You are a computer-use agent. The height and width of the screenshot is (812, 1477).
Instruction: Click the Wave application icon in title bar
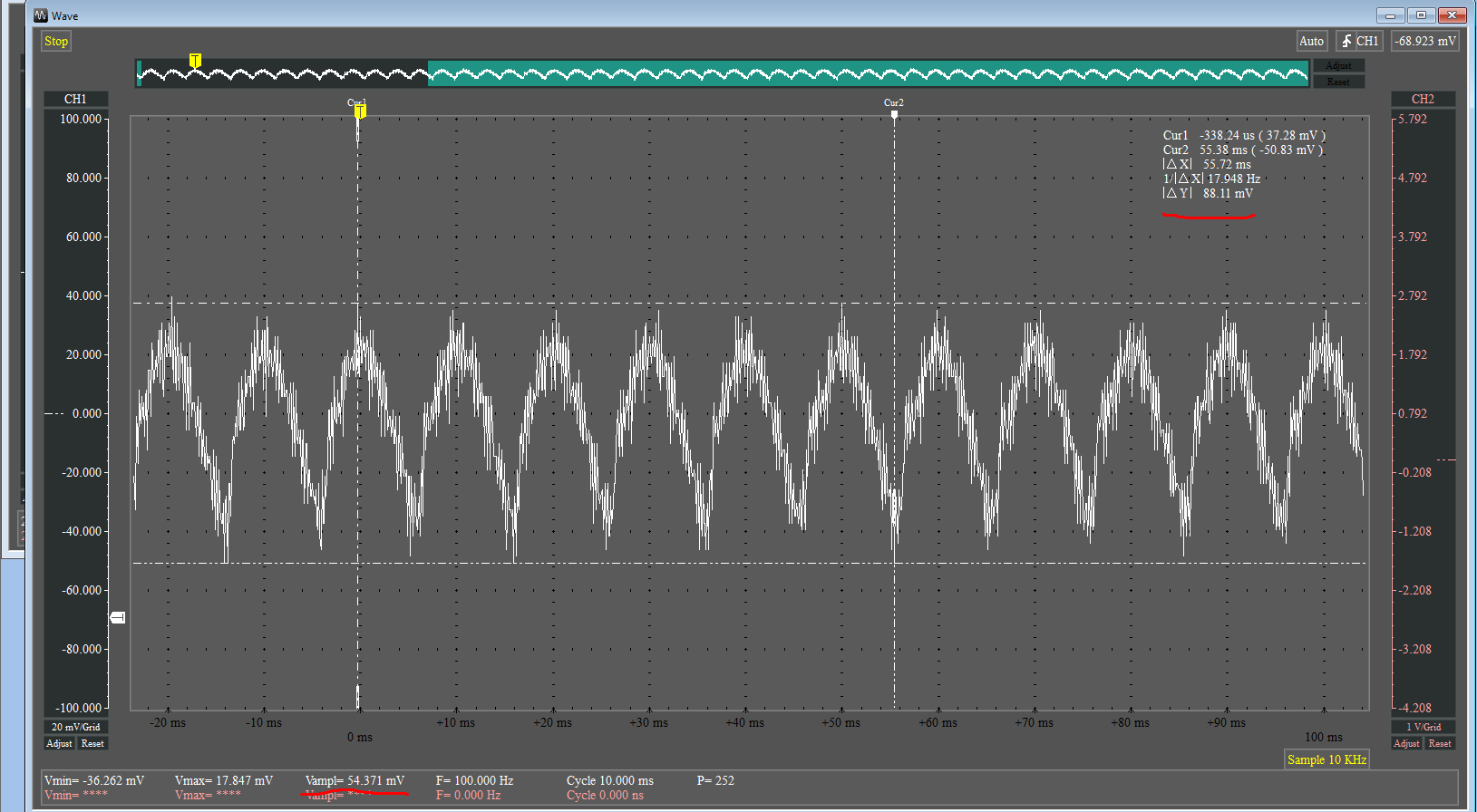pyautogui.click(x=41, y=15)
